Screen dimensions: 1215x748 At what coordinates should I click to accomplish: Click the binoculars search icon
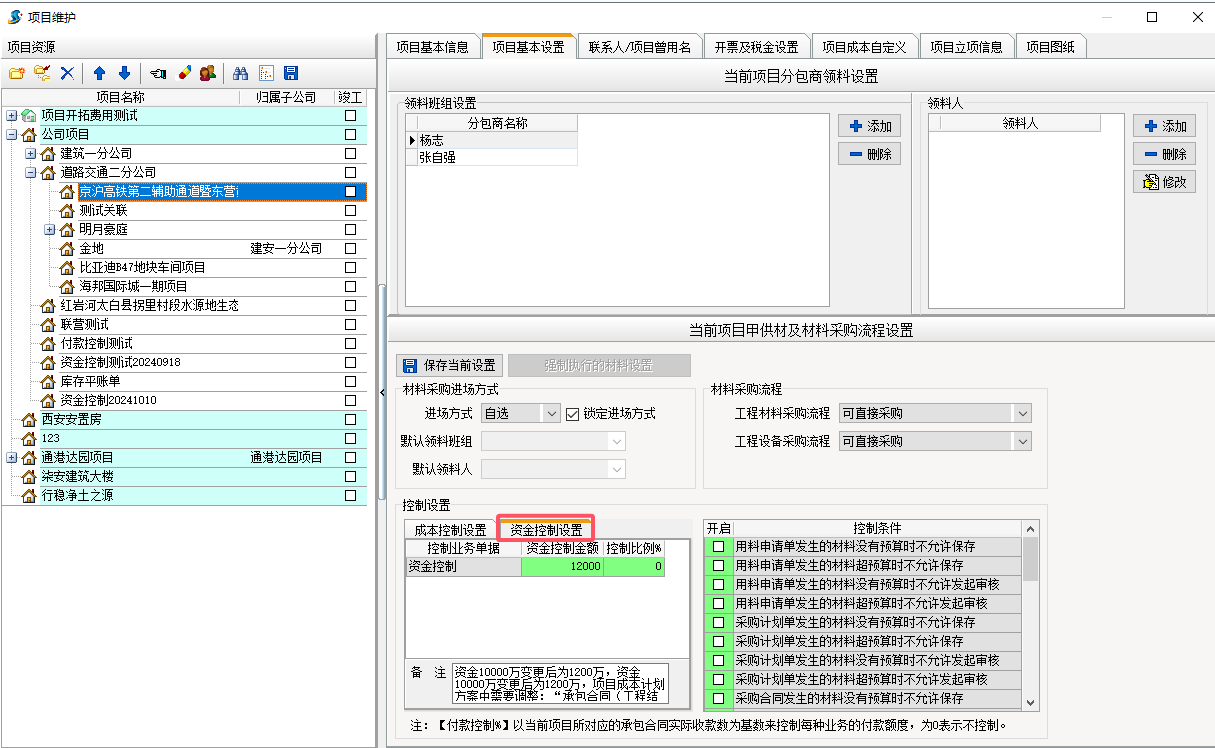click(240, 73)
